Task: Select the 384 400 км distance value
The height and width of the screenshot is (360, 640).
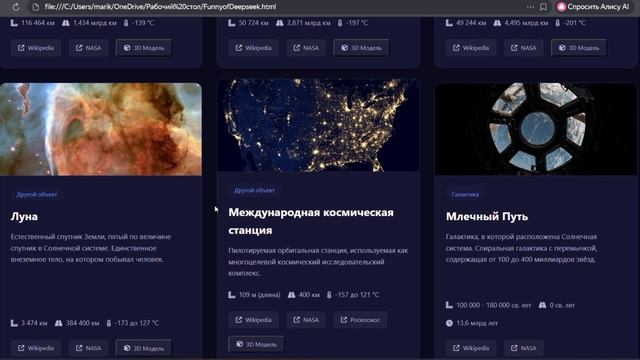Action: [82, 323]
